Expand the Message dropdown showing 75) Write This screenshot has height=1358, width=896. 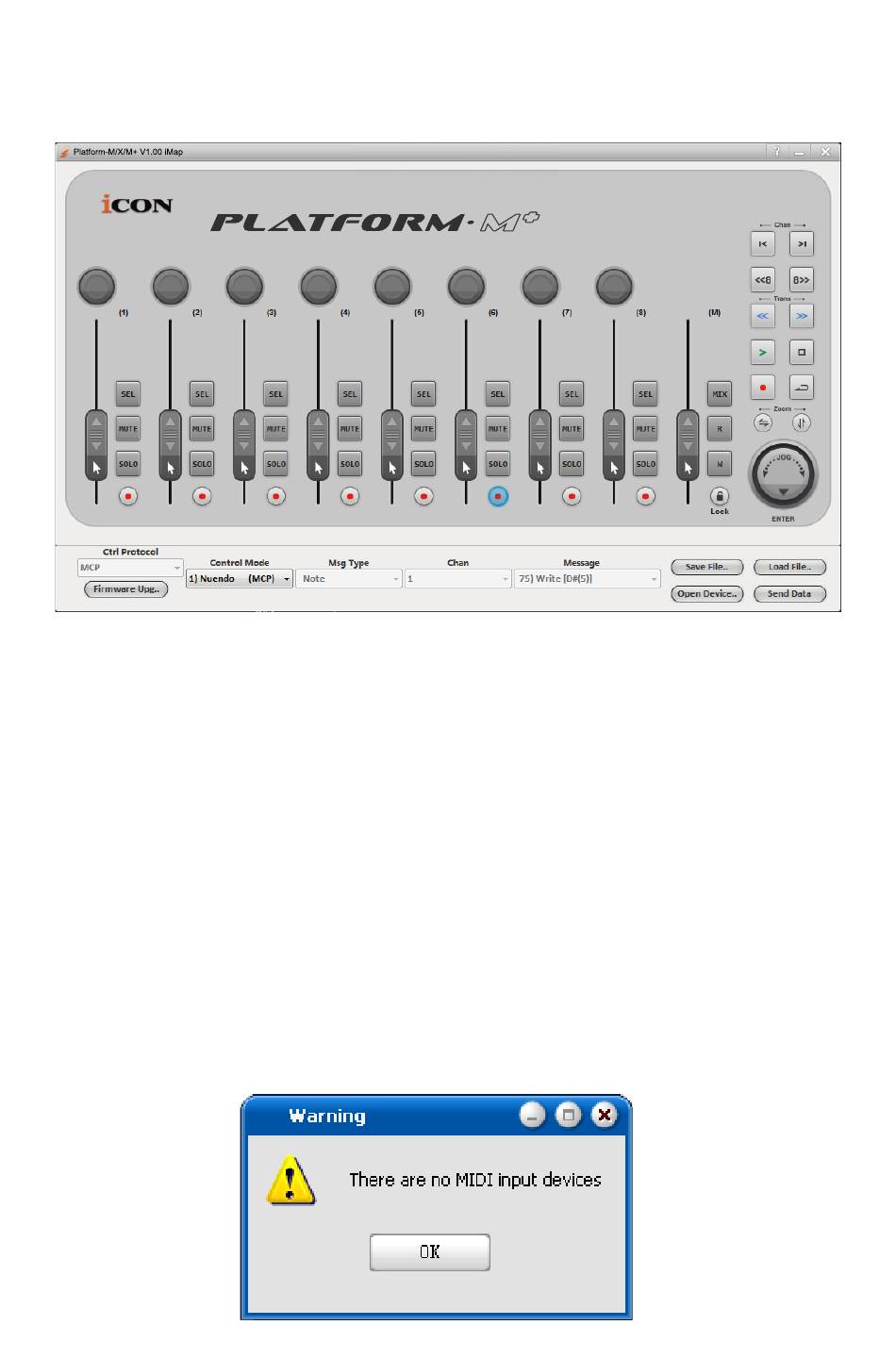[x=588, y=579]
